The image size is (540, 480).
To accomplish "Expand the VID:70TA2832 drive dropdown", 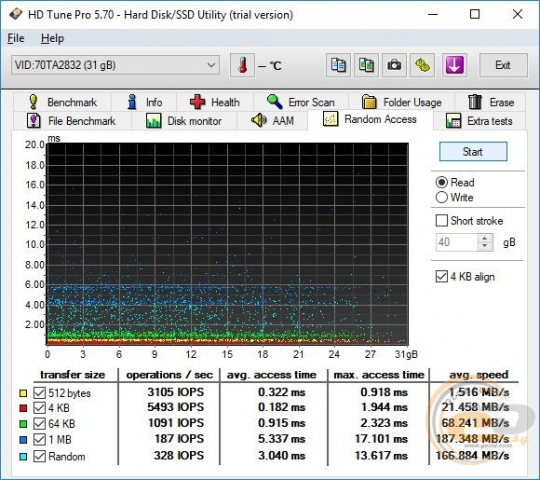I will (115, 65).
